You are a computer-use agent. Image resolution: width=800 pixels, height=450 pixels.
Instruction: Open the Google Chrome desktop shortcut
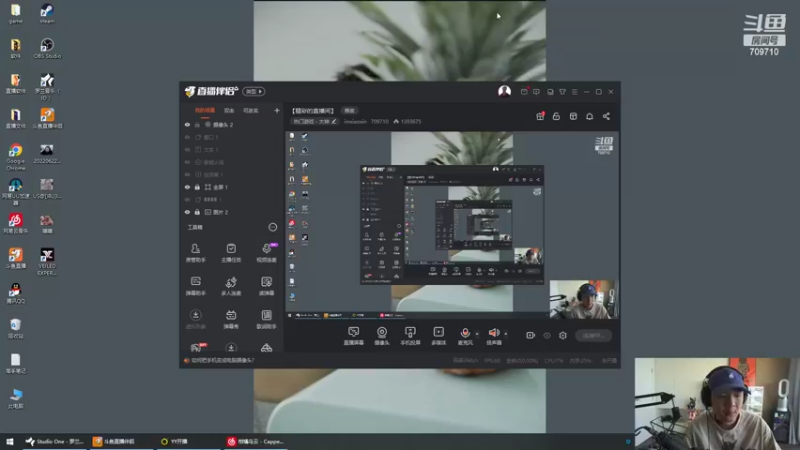tap(15, 157)
